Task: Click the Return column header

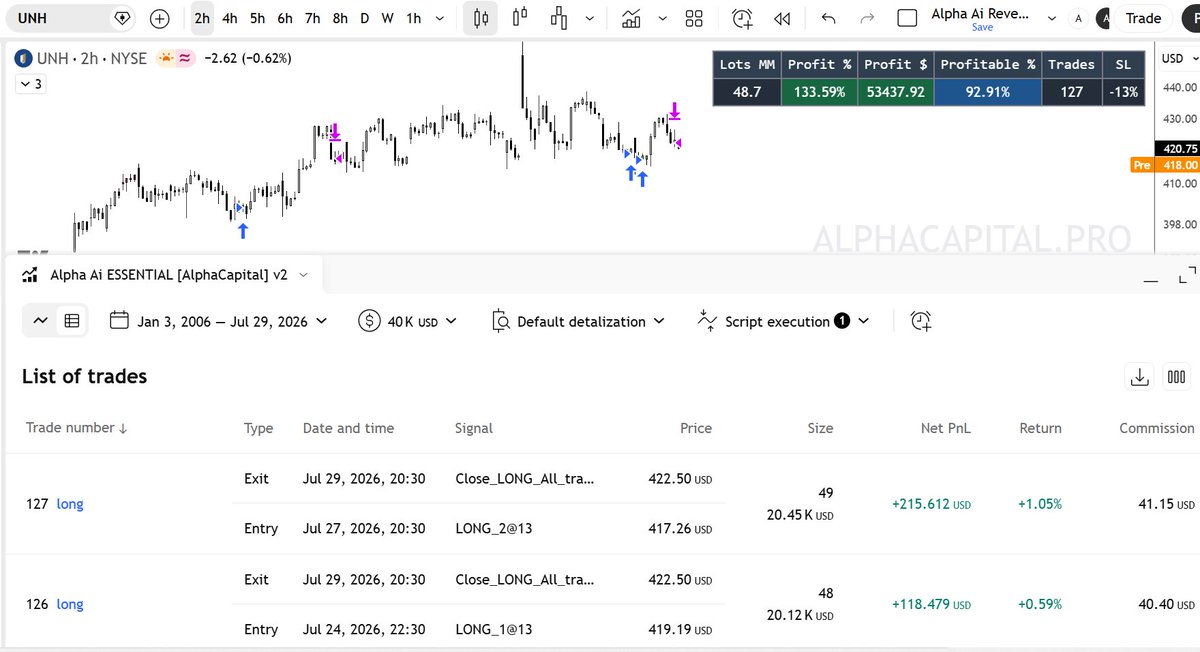Action: click(x=1040, y=428)
